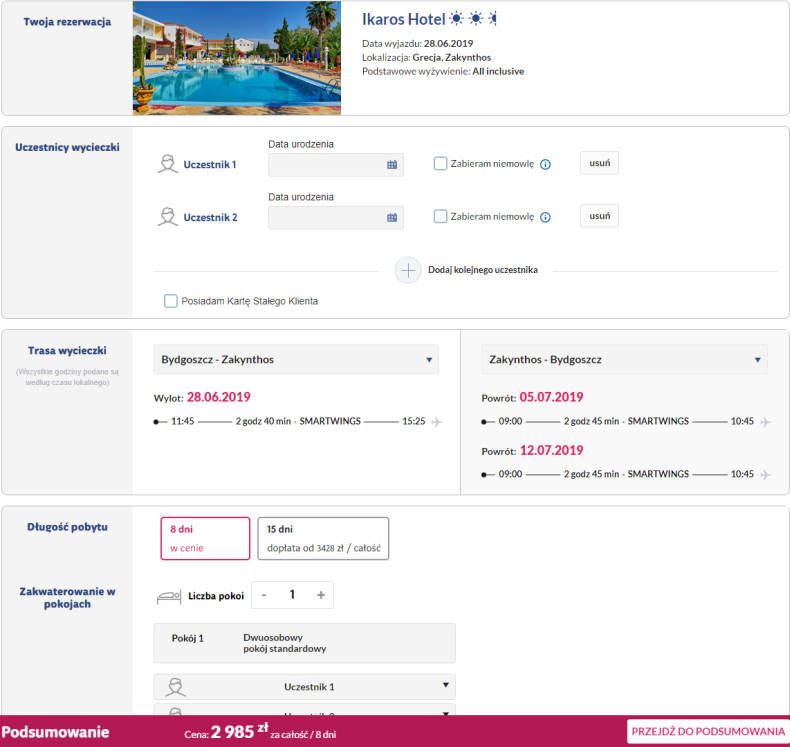Open calendar icon for Uczestnik 1 birth date

392,165
